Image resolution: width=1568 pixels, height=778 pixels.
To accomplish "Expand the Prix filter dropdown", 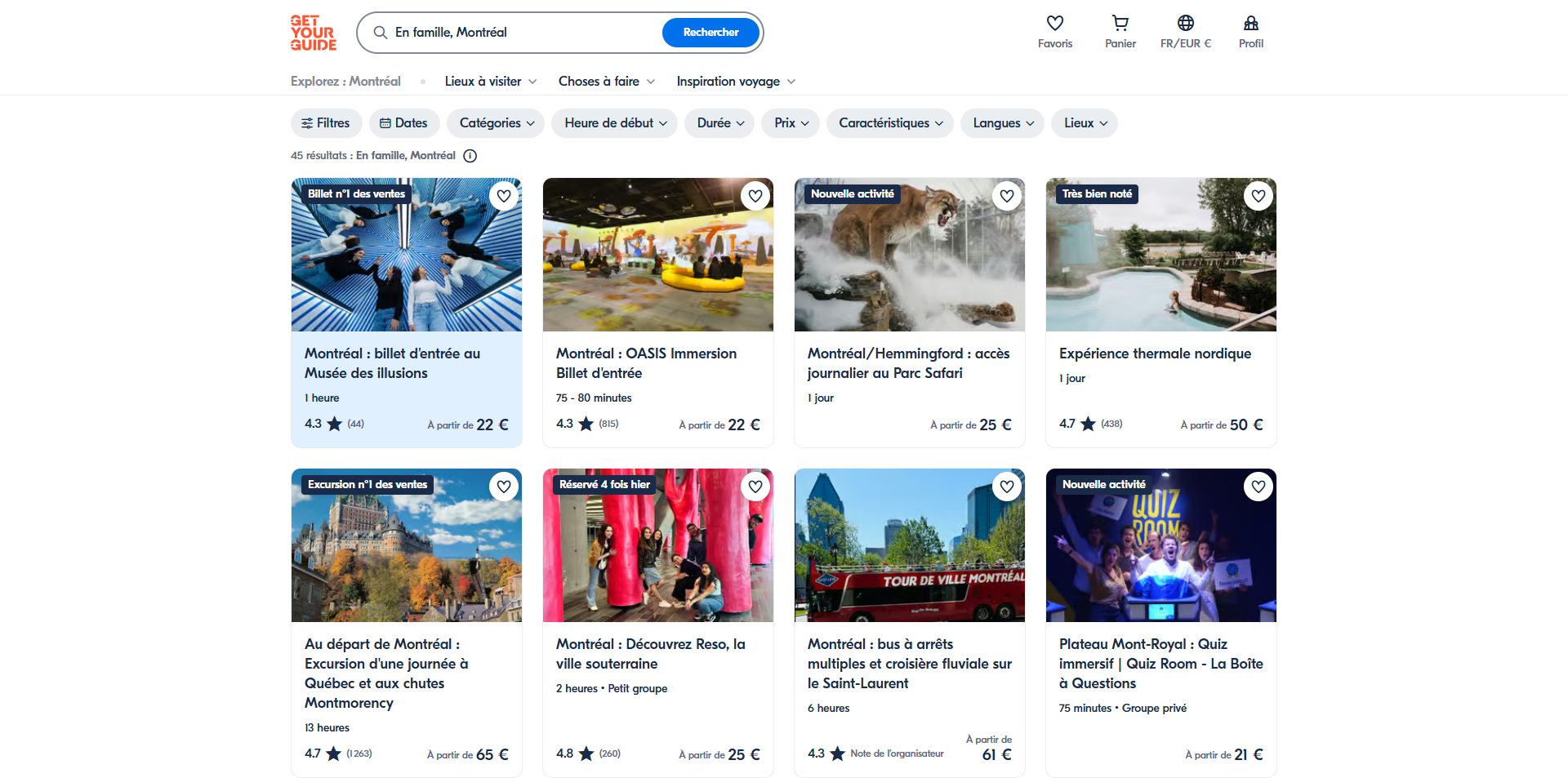I will [x=791, y=123].
